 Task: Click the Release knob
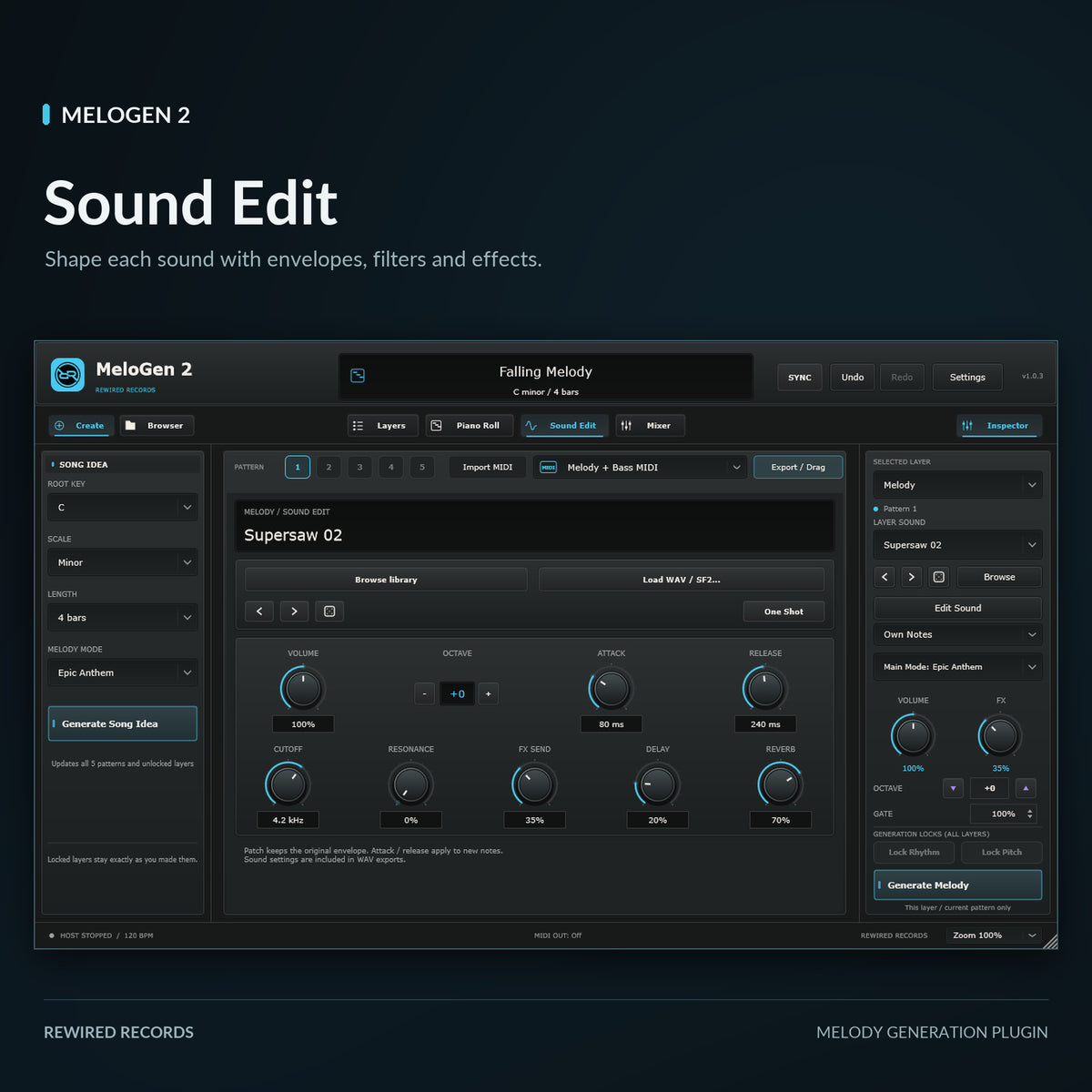click(x=765, y=689)
